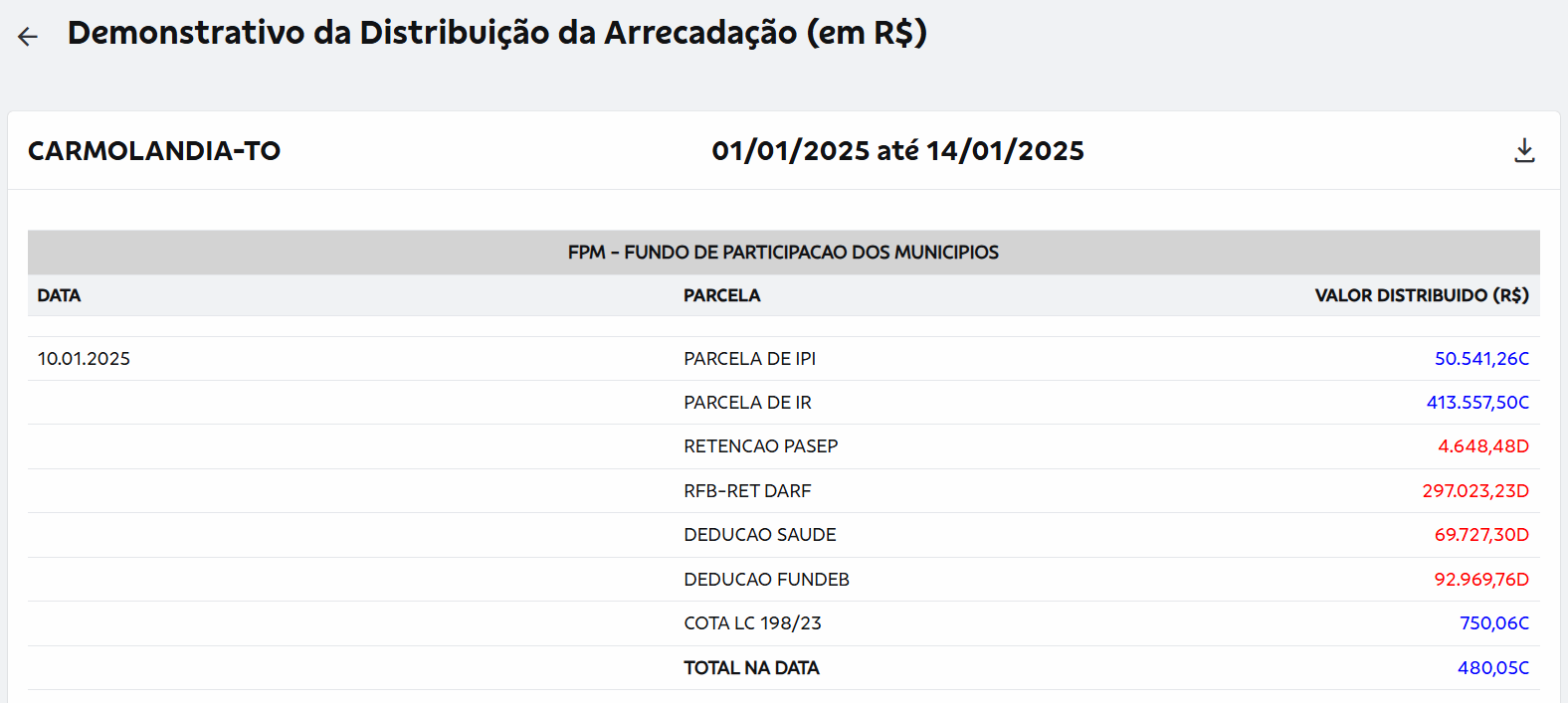Click the back arrow icon
1568x703 pixels.
click(x=28, y=37)
